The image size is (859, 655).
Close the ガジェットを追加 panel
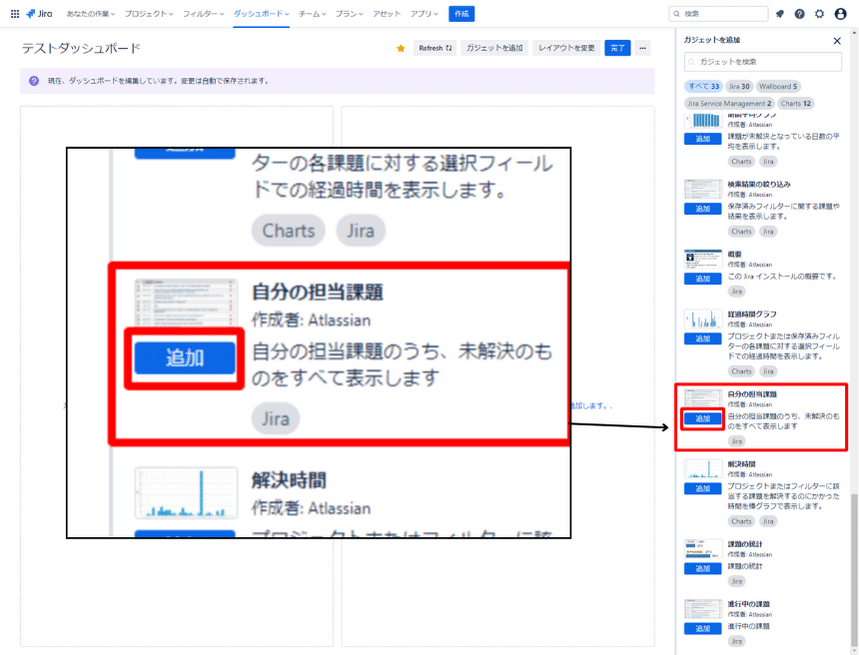click(837, 41)
